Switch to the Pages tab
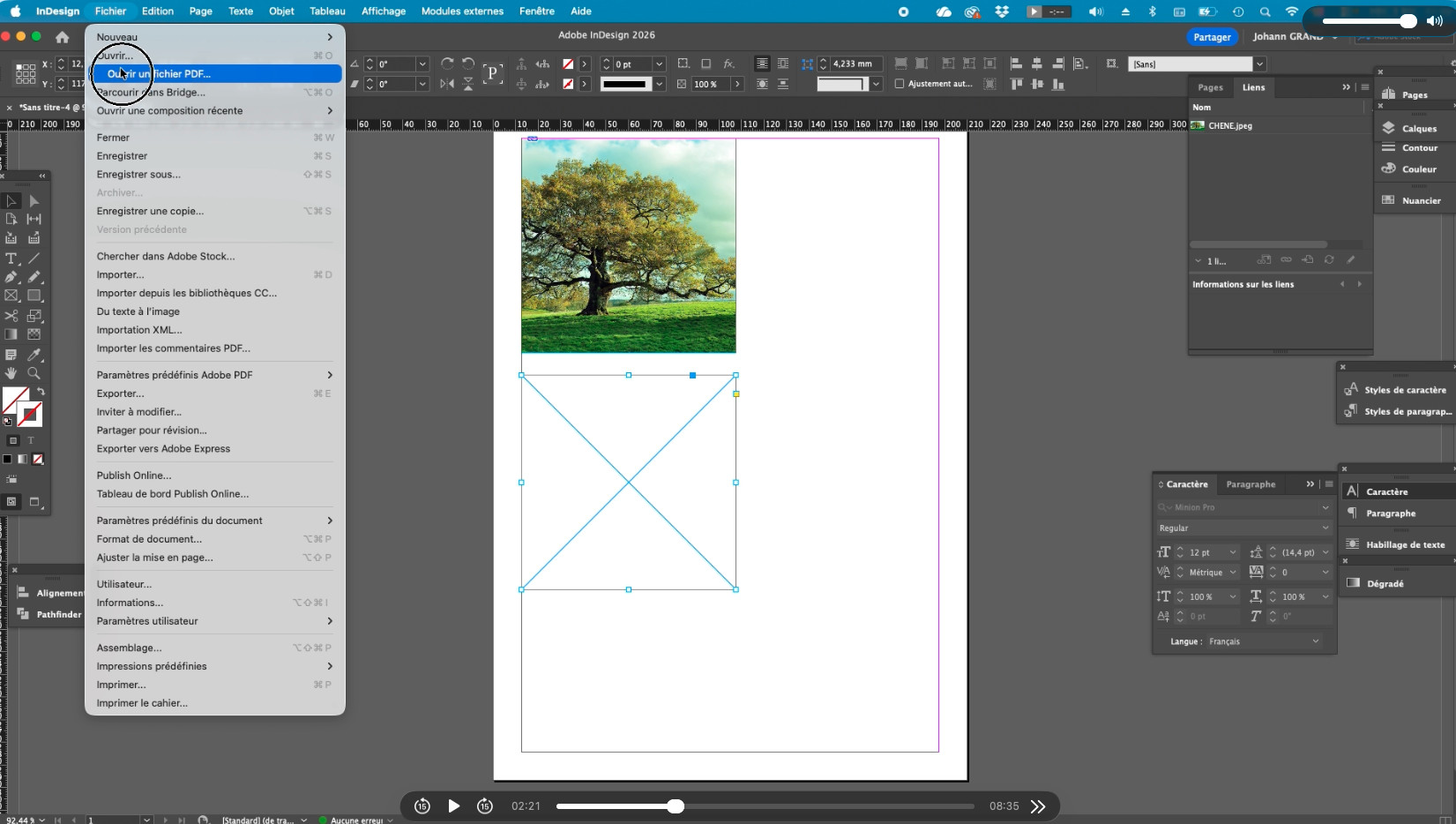The width and height of the screenshot is (1456, 824). point(1210,87)
